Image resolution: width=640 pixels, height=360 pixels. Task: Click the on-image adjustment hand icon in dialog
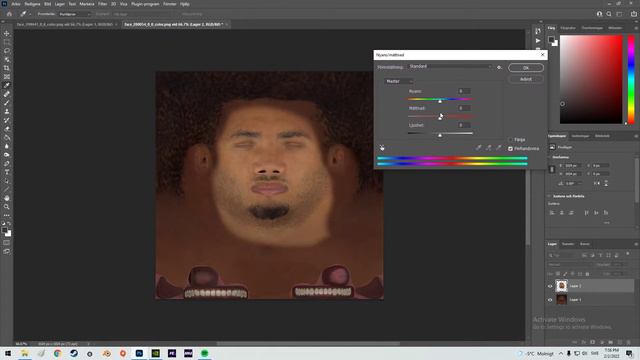(x=382, y=148)
